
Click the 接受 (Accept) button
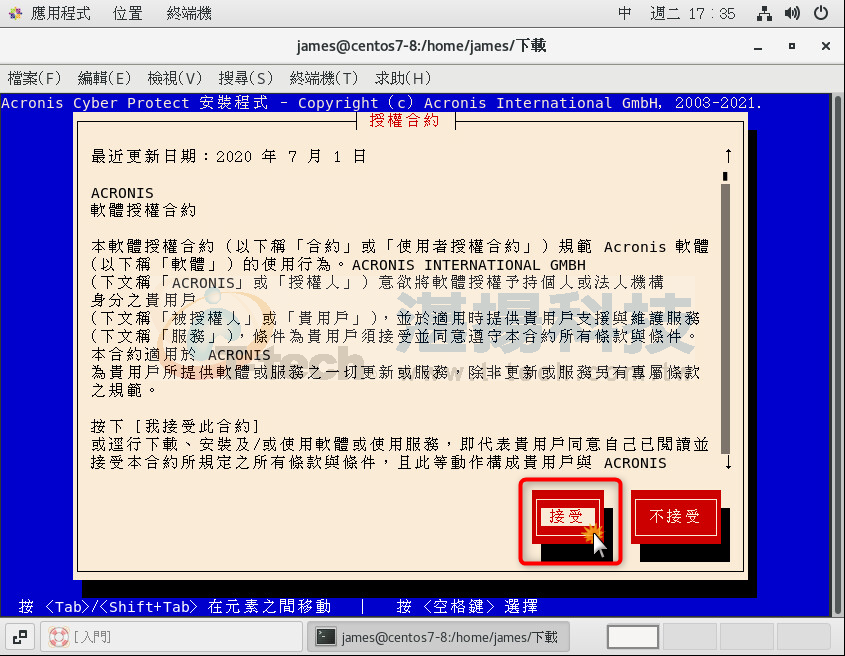tap(567, 516)
